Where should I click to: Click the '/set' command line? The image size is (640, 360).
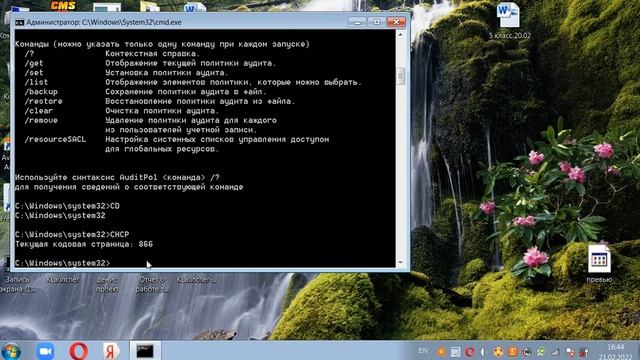[x=126, y=73]
